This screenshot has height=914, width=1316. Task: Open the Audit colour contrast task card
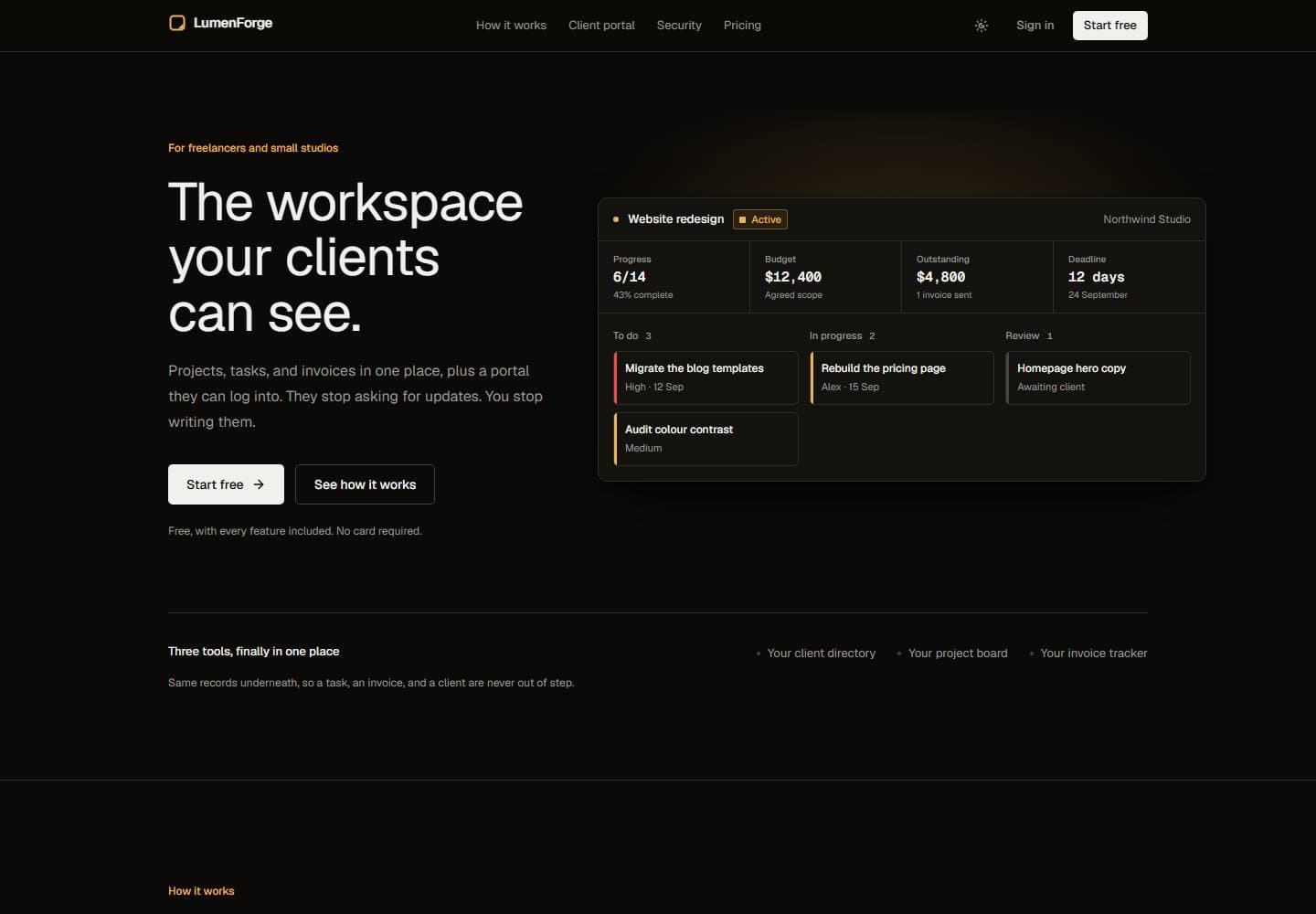(706, 439)
